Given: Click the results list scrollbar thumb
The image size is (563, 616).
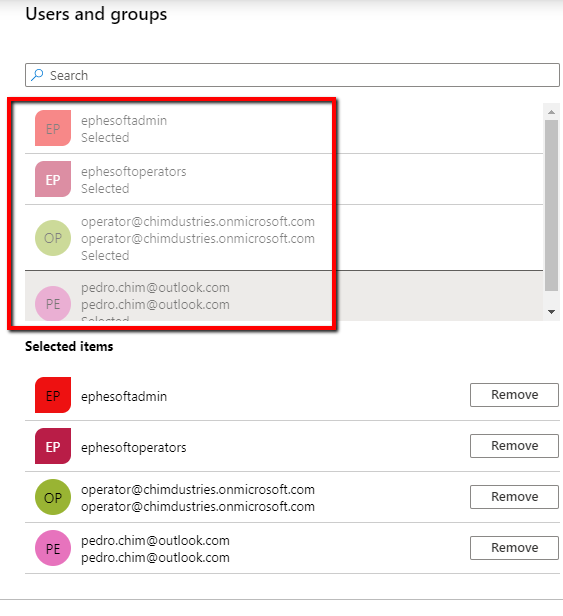Looking at the screenshot, I should [x=552, y=205].
